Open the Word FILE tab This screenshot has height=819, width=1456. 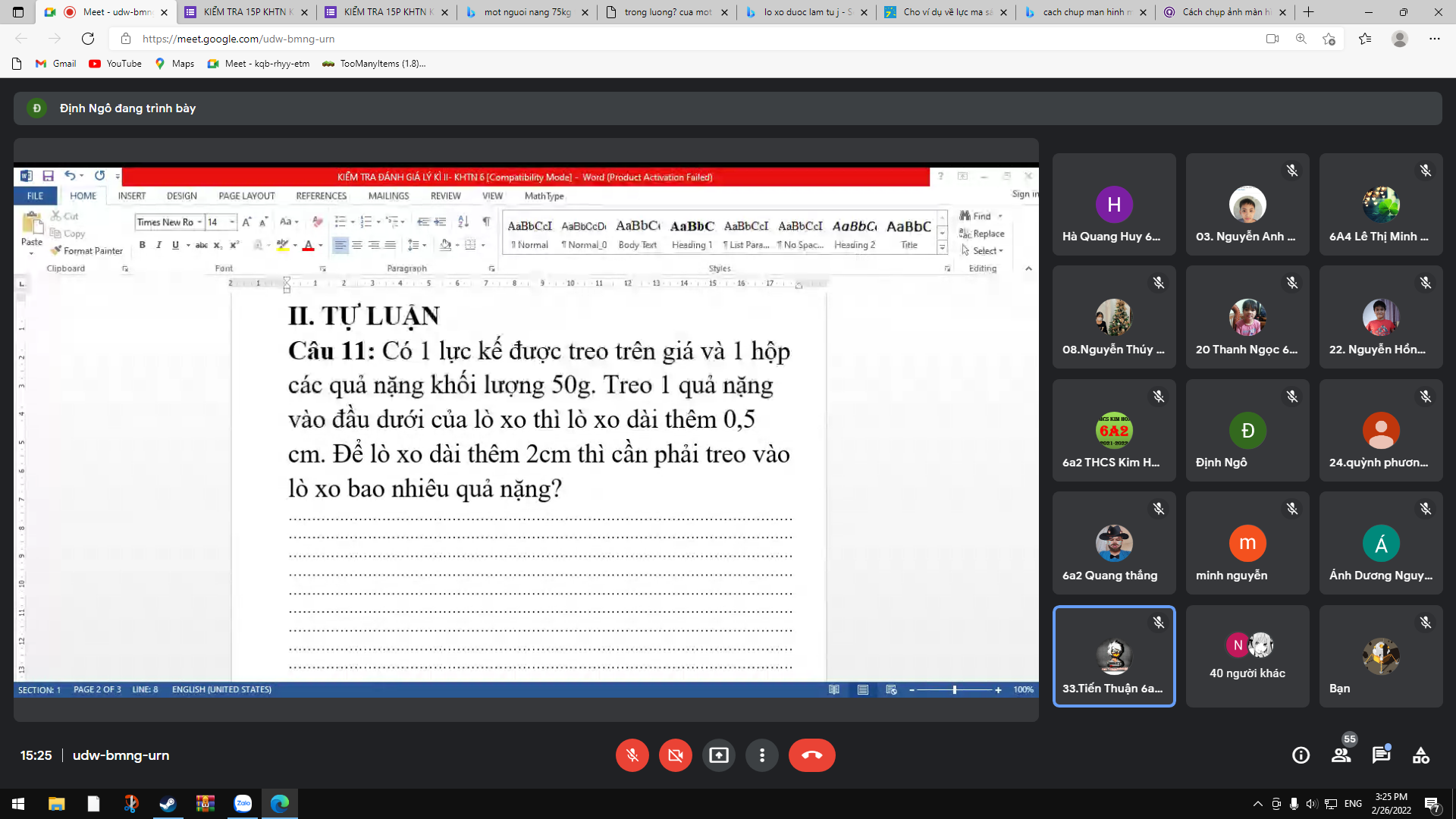[36, 196]
